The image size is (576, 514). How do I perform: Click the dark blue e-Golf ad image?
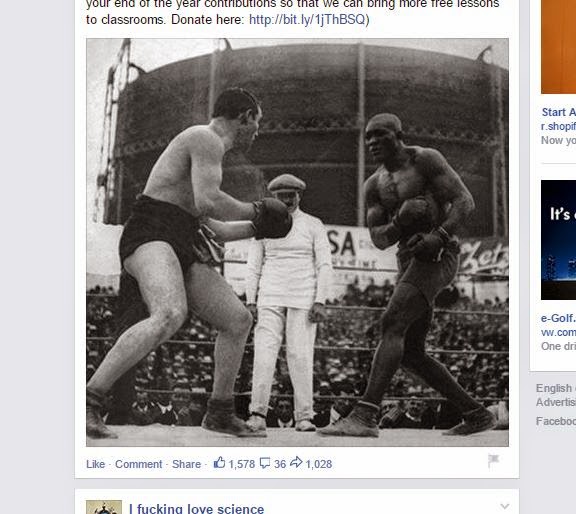(x=558, y=240)
